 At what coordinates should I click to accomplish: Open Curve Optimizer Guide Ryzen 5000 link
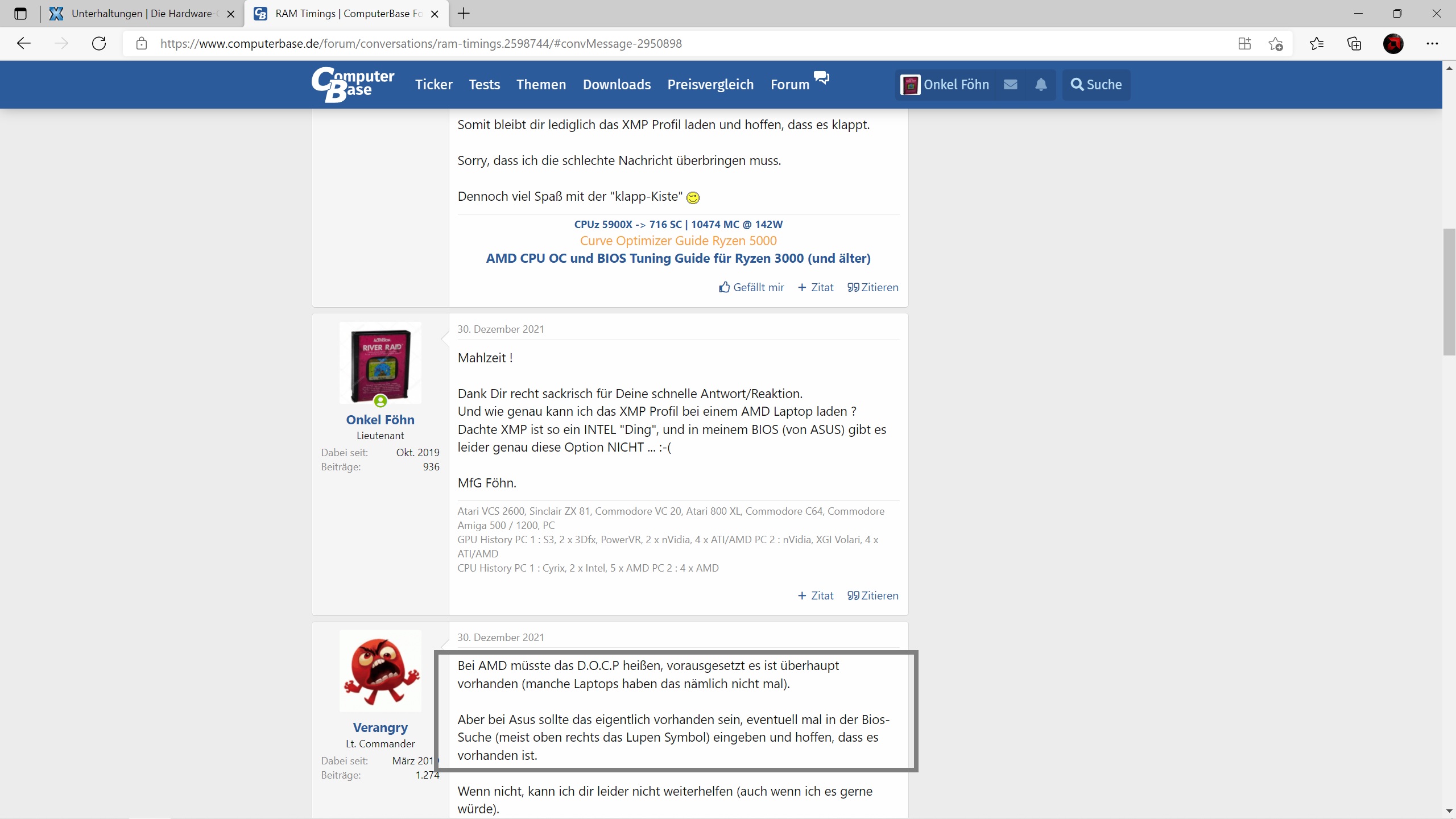click(678, 241)
